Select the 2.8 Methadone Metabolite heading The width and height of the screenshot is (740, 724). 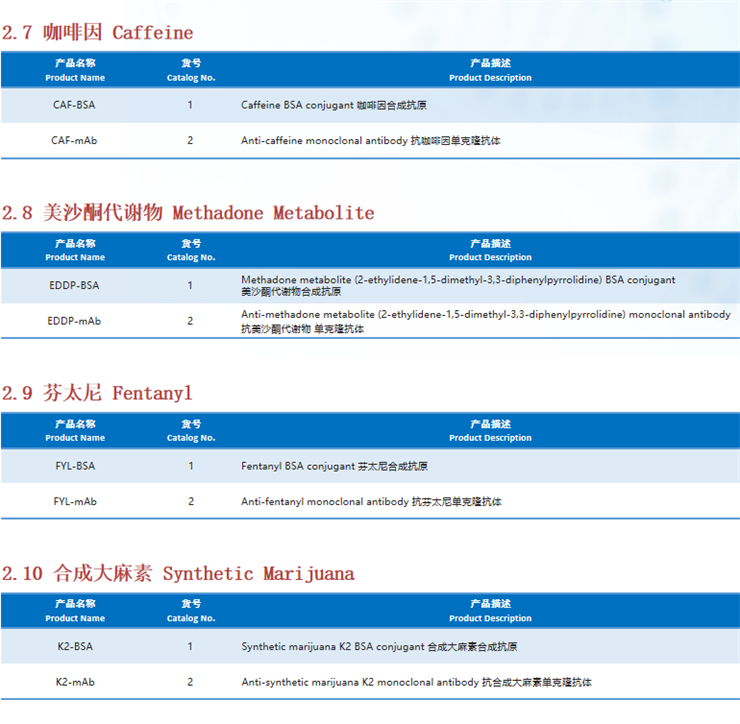pyautogui.click(x=188, y=213)
